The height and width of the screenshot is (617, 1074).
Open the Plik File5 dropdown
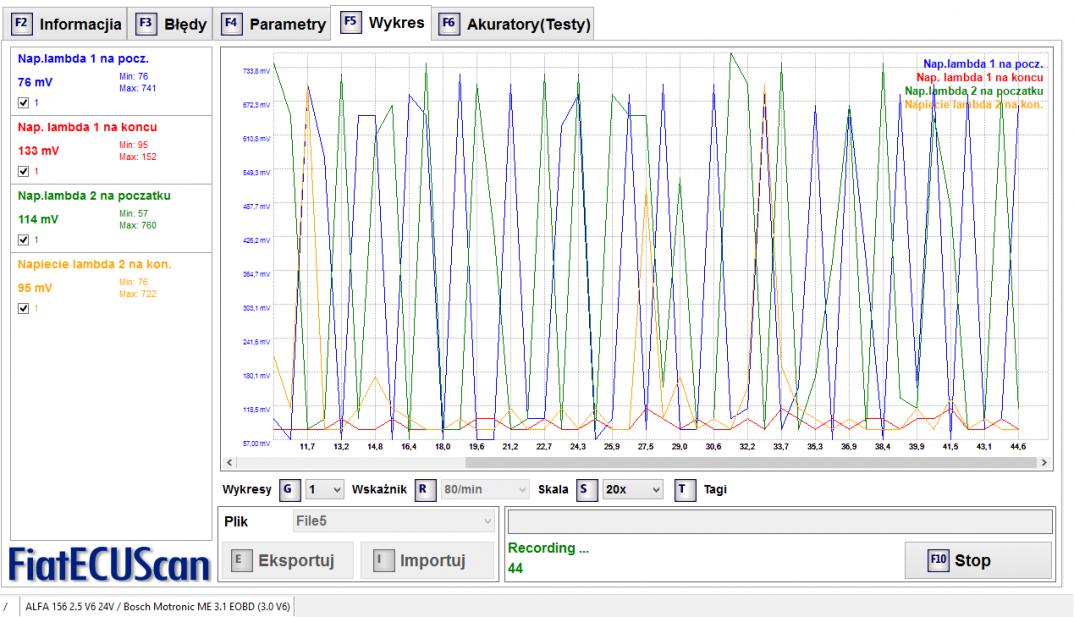tap(393, 521)
